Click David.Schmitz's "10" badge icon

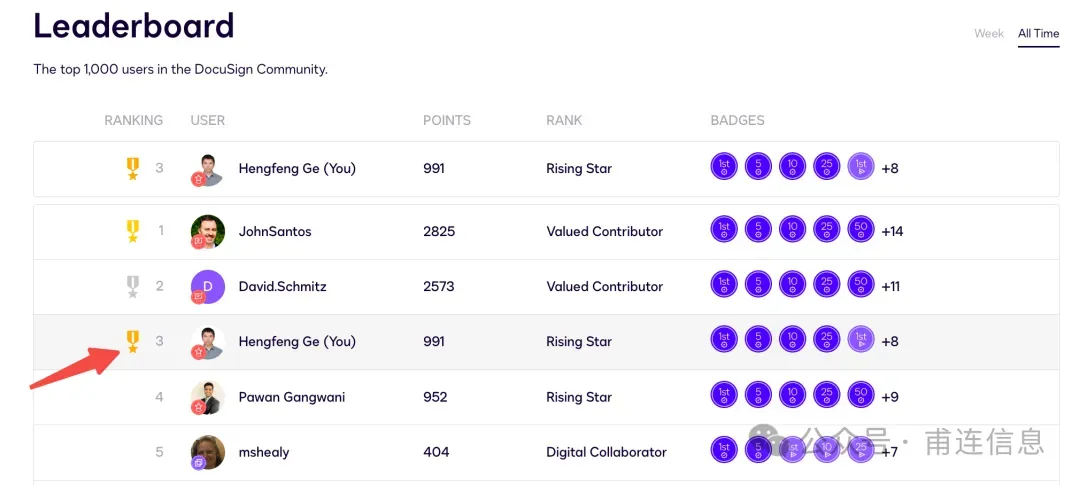coord(792,287)
